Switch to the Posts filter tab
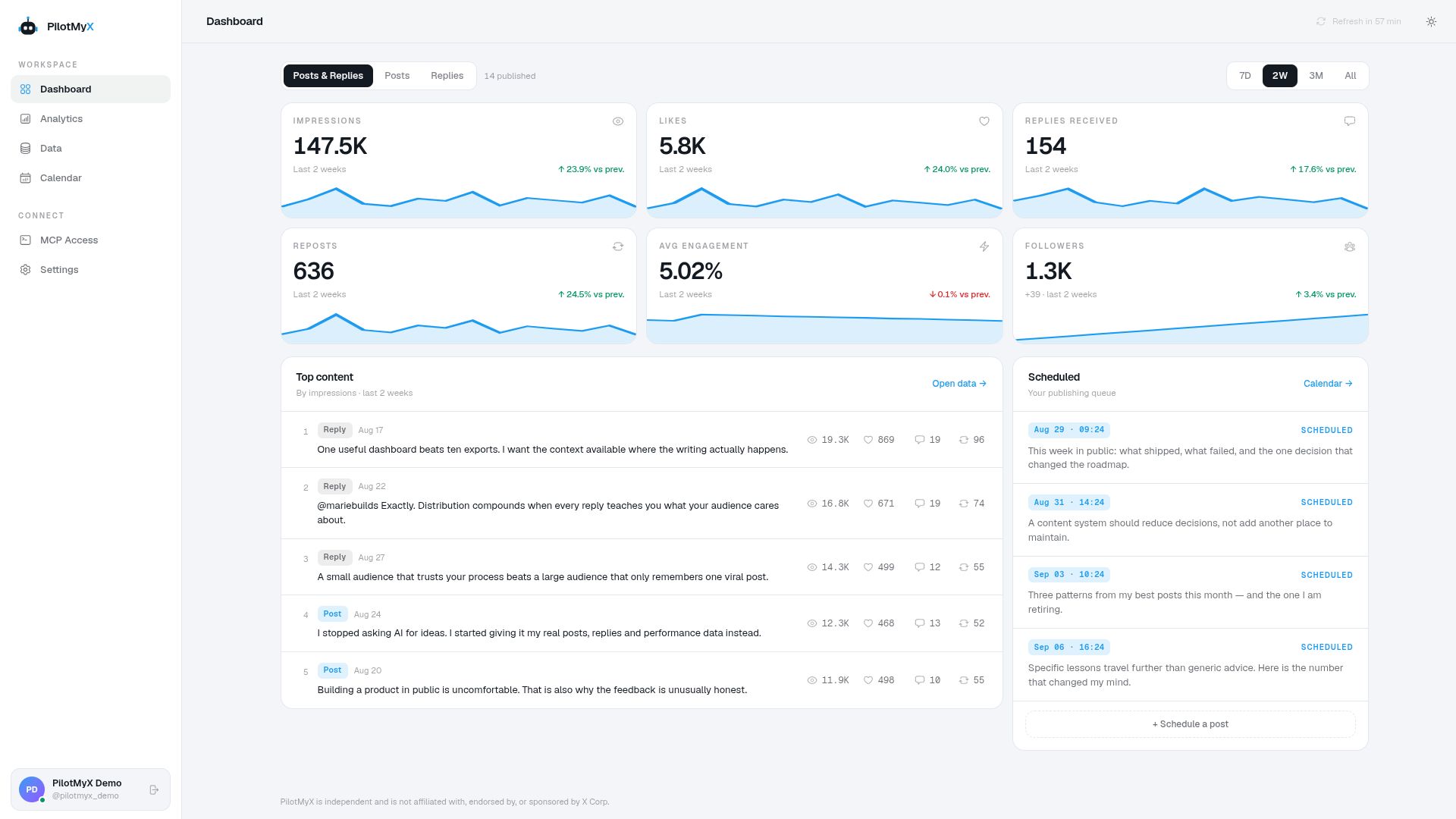This screenshot has height=819, width=1456. [397, 76]
